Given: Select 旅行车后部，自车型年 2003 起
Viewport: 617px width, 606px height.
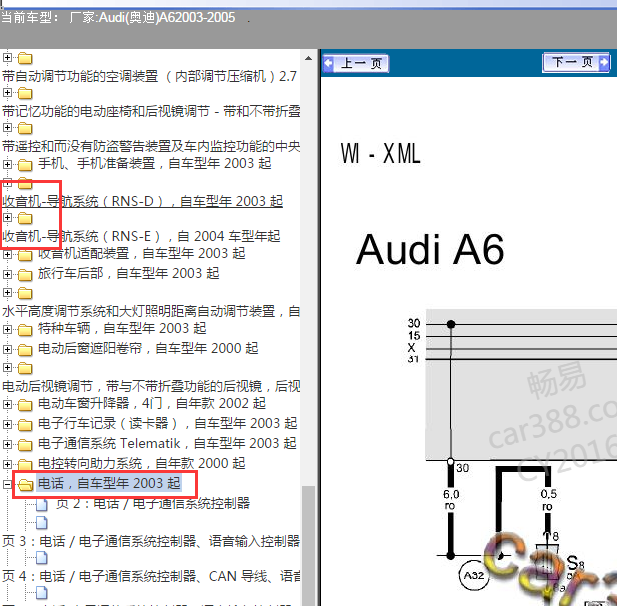Looking at the screenshot, I should [129, 273].
